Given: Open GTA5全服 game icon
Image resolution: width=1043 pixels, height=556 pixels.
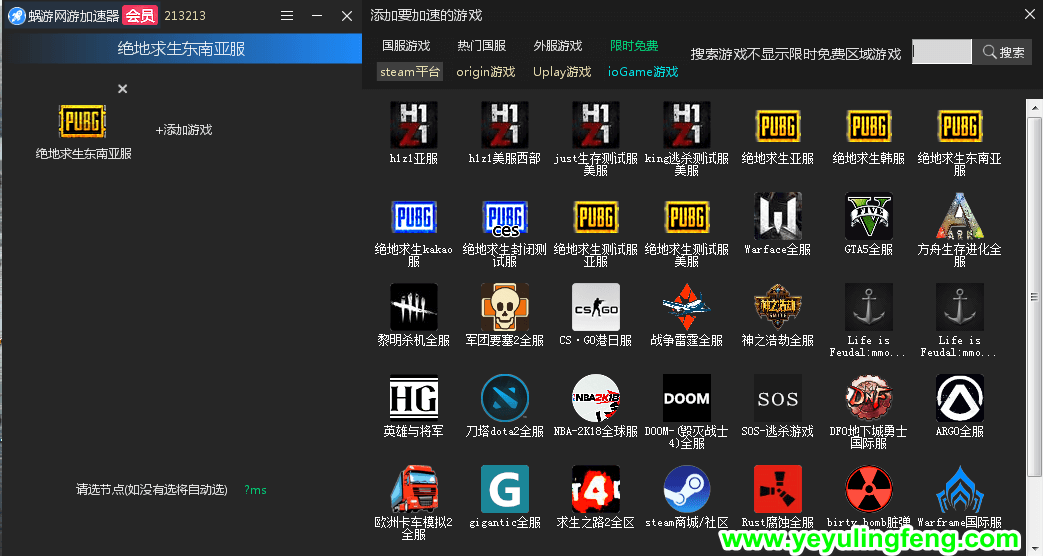Looking at the screenshot, I should point(869,216).
